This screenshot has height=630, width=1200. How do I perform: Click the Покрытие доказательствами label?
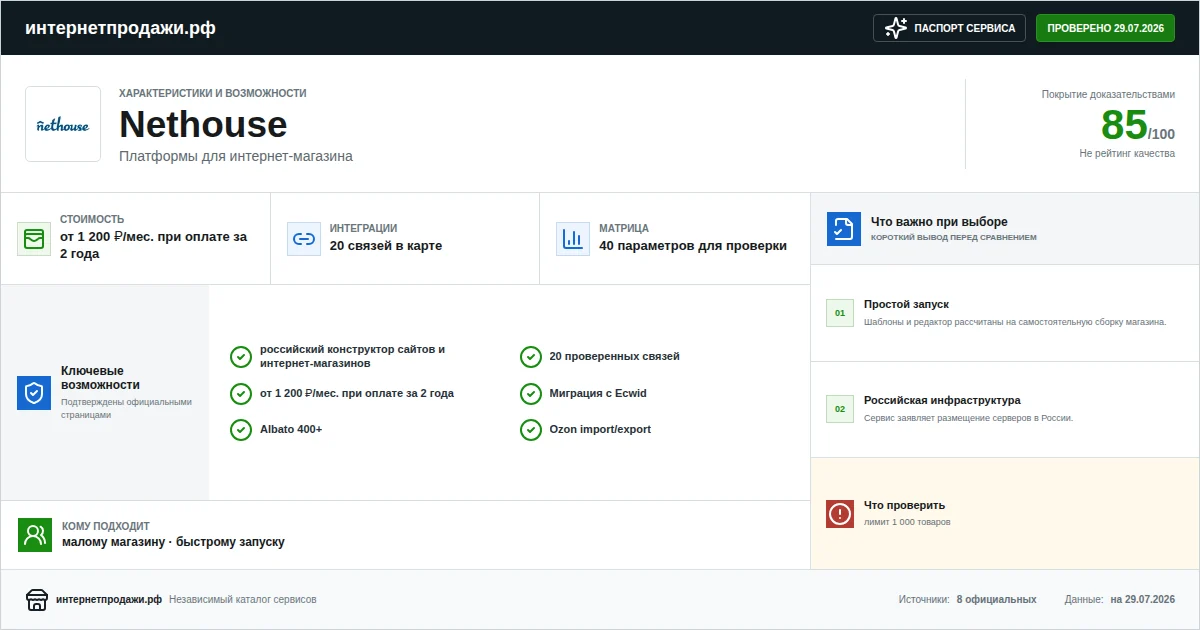pyautogui.click(x=1108, y=94)
